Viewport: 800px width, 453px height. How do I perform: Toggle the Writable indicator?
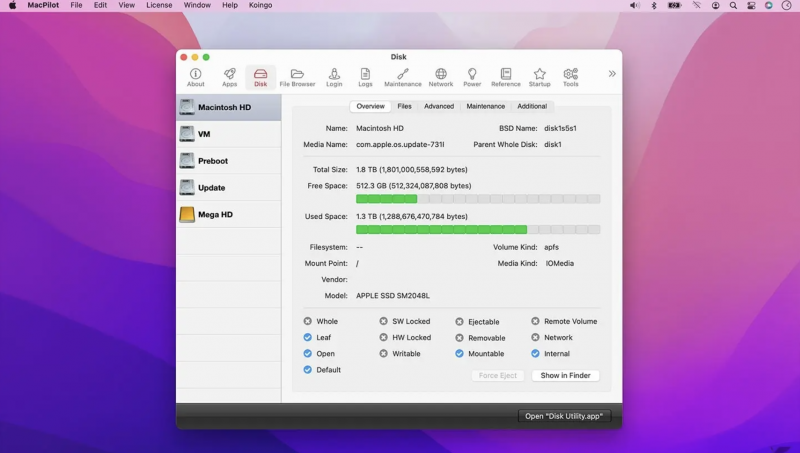click(x=384, y=354)
